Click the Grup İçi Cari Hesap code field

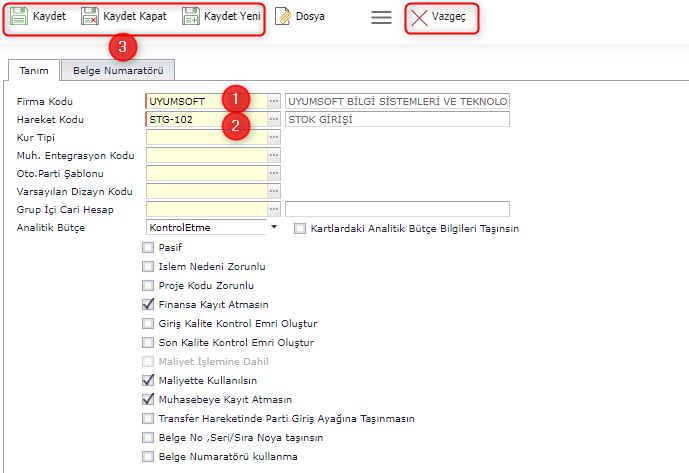pyautogui.click(x=206, y=209)
